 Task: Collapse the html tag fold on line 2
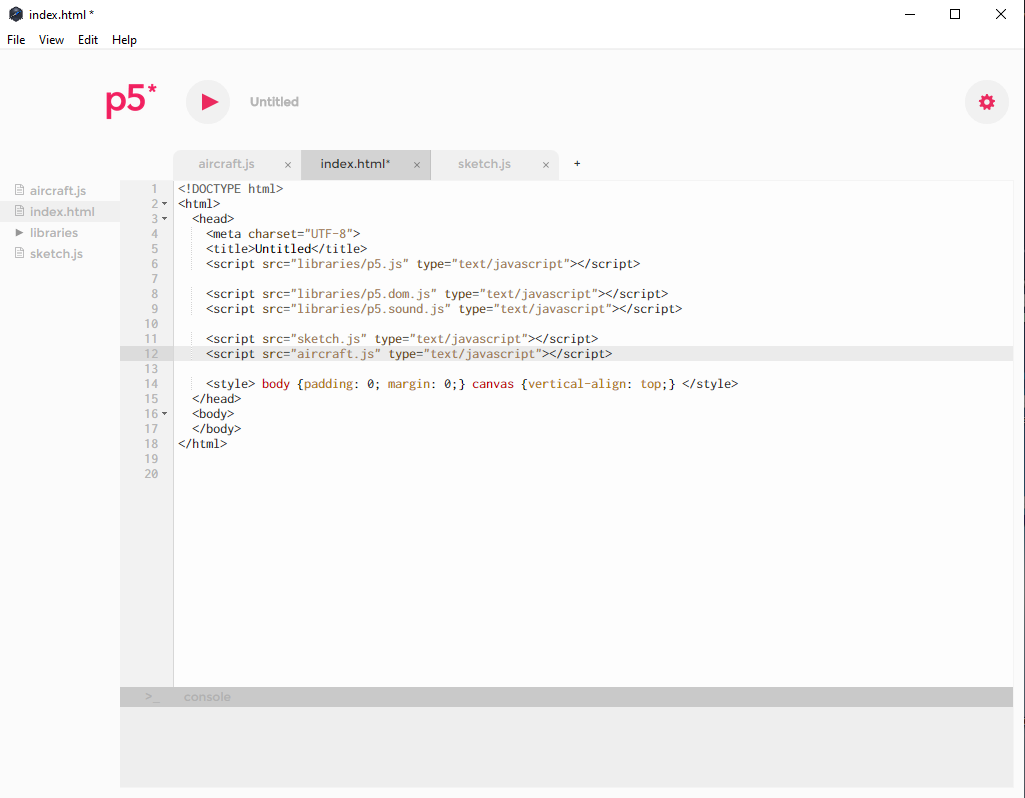click(165, 204)
